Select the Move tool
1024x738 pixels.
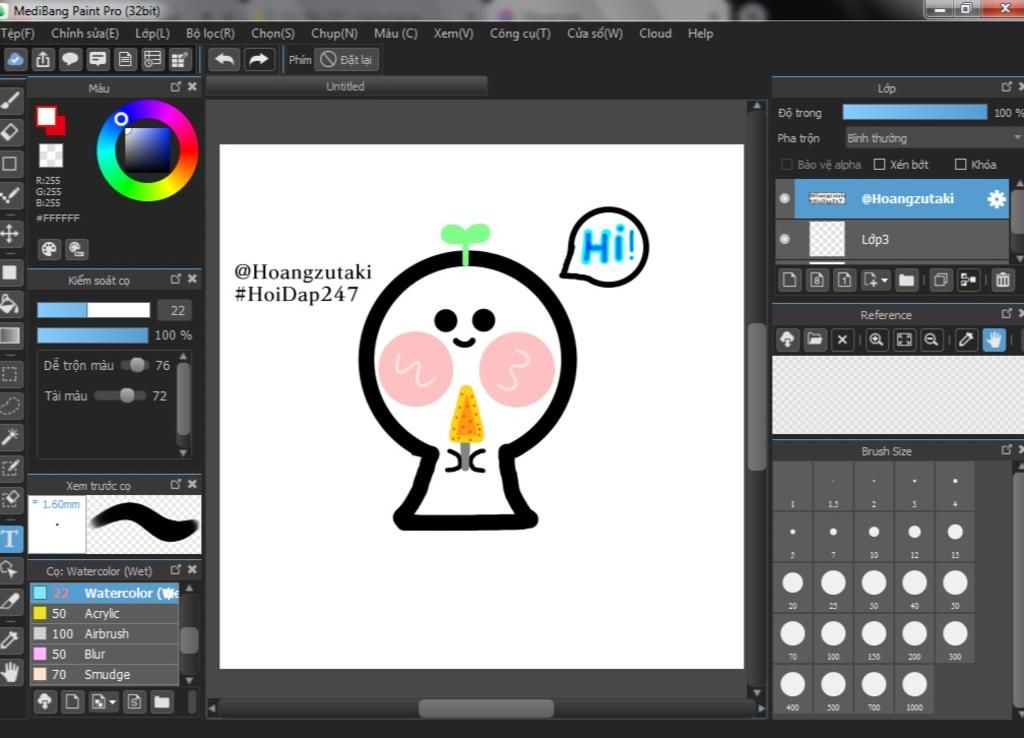point(10,233)
